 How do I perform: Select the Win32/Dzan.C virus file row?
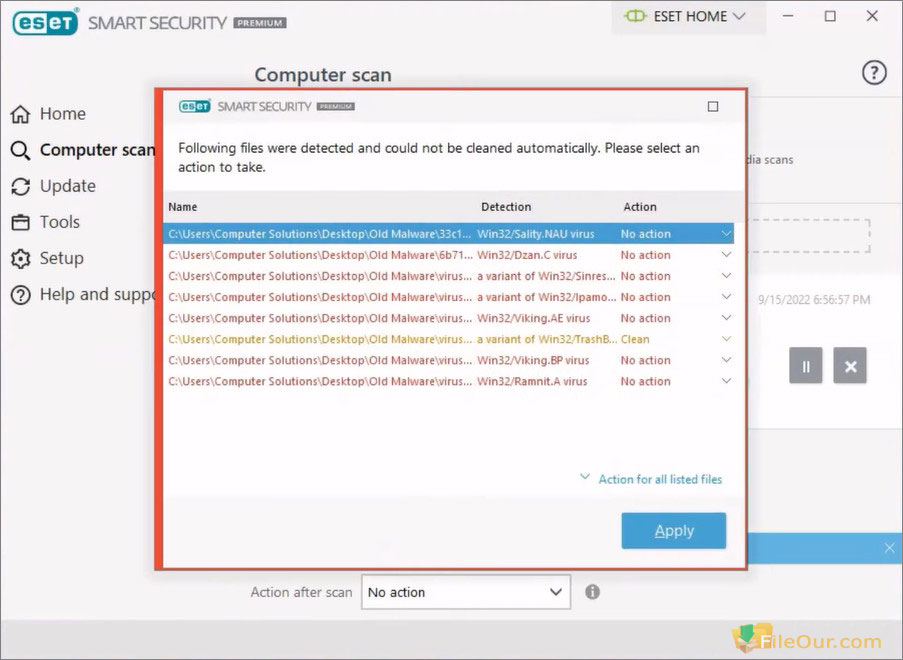pyautogui.click(x=448, y=255)
